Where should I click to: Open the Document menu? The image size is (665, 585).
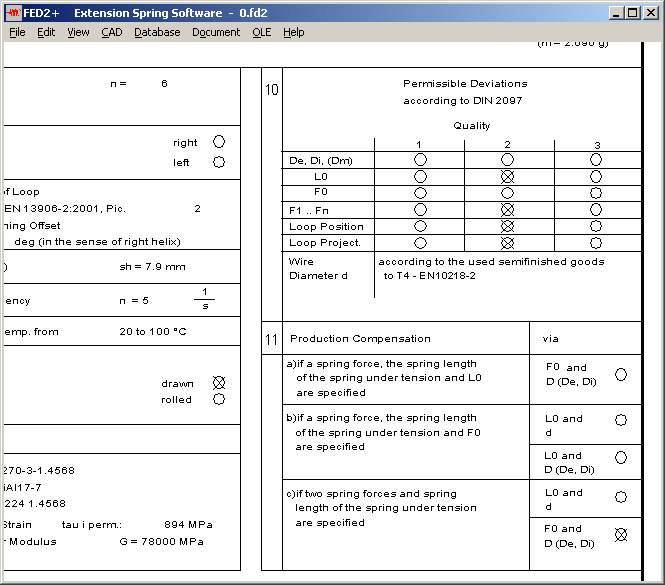(x=216, y=32)
